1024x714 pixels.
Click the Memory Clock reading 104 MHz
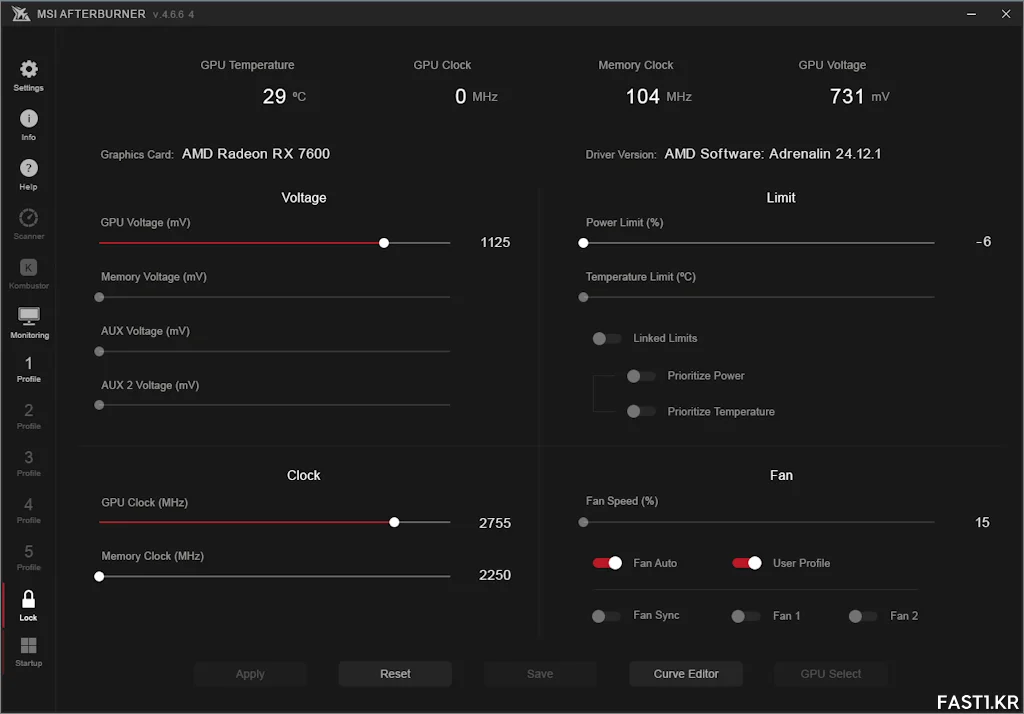[x=658, y=97]
